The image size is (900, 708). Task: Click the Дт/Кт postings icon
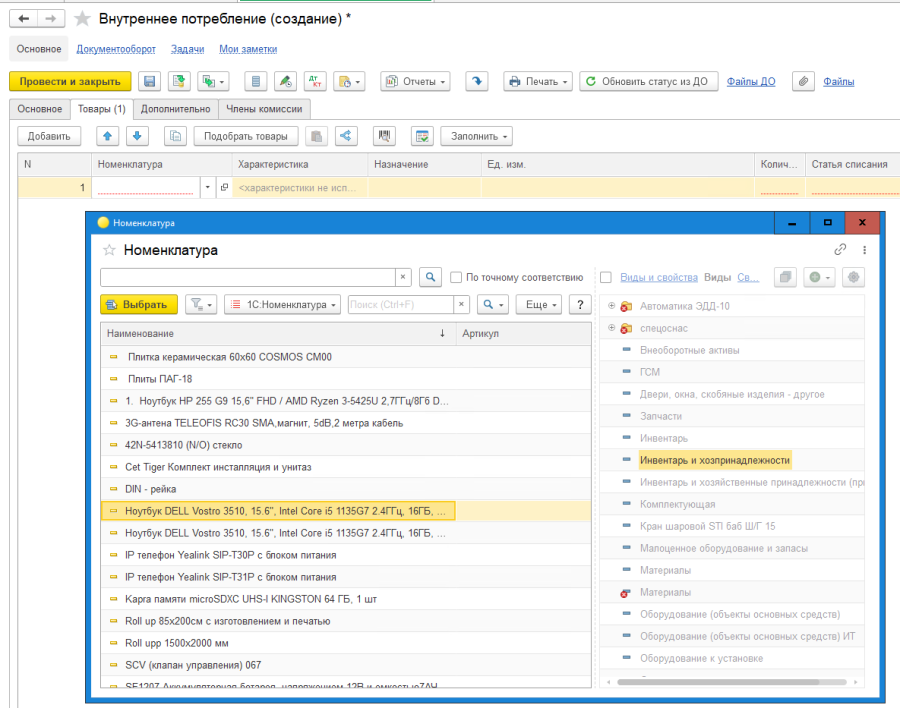314,82
